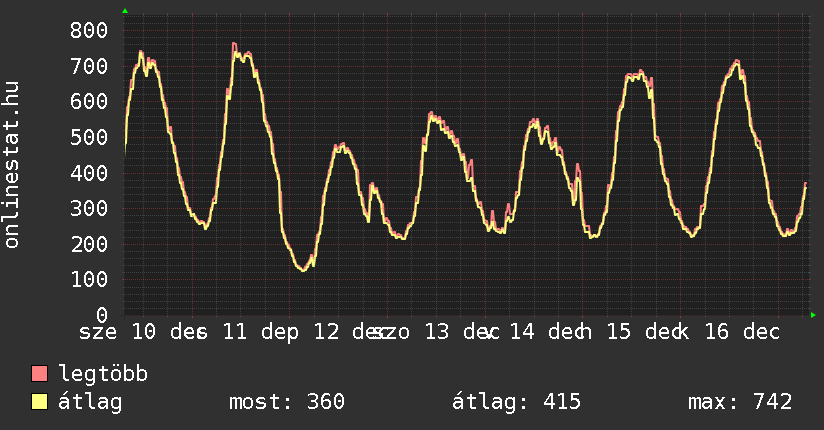Click the onlinestat.hu vertical axis title

coord(13,165)
